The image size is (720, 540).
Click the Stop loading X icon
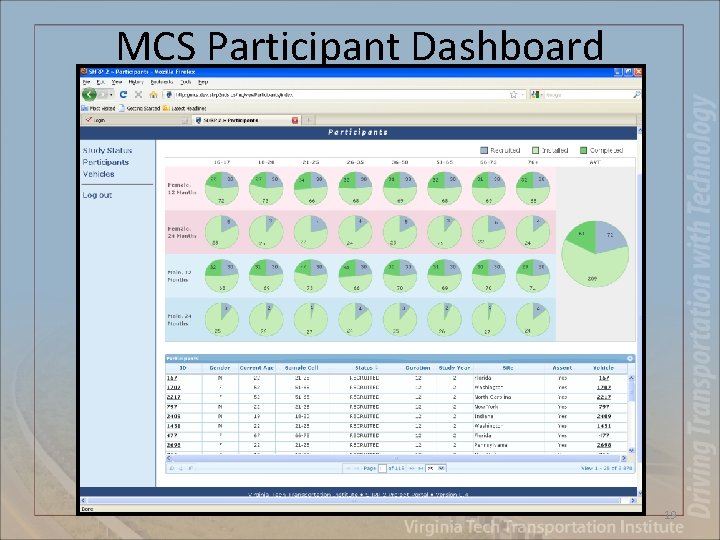pos(138,95)
